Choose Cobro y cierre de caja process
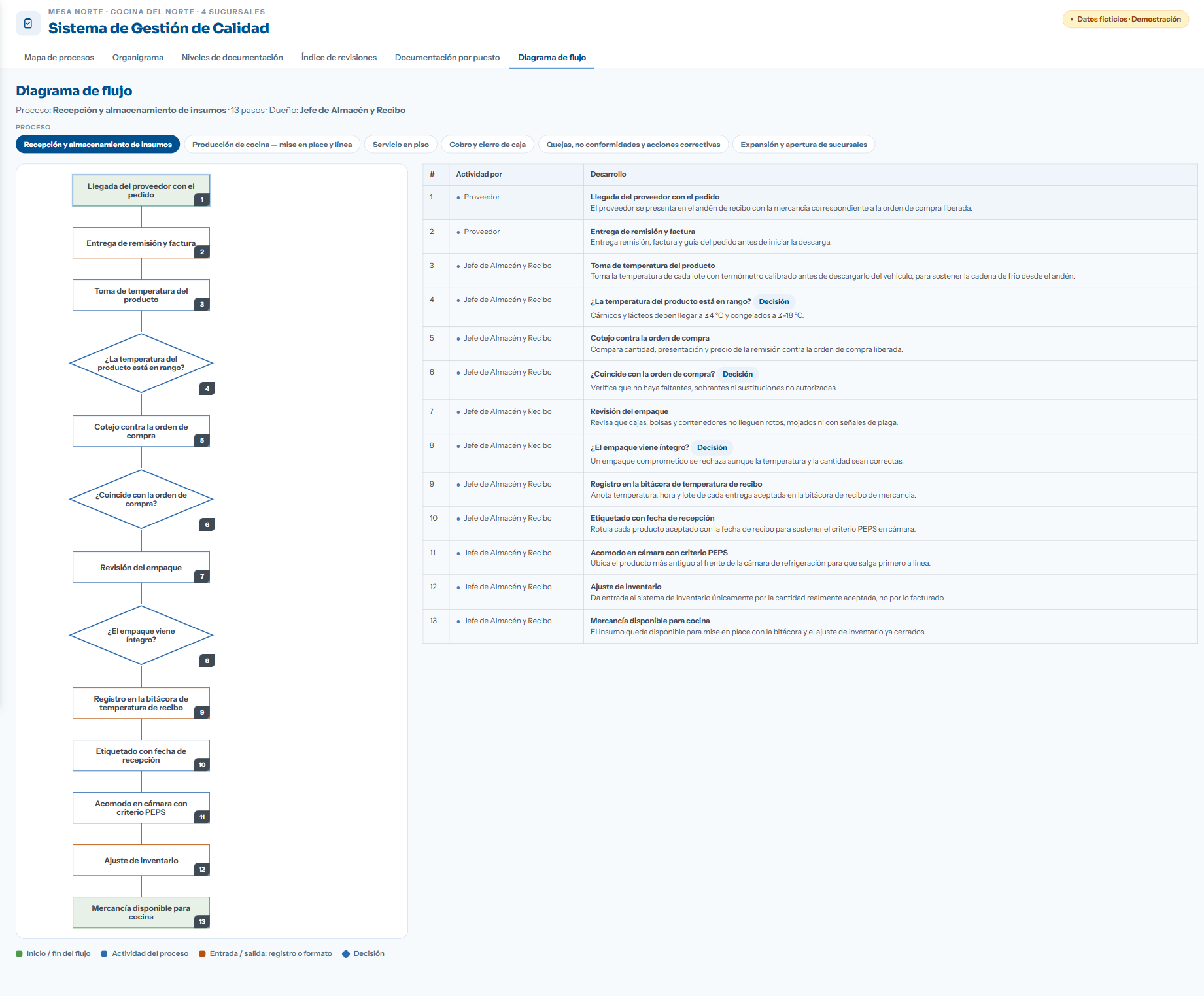1204x996 pixels. [x=488, y=145]
